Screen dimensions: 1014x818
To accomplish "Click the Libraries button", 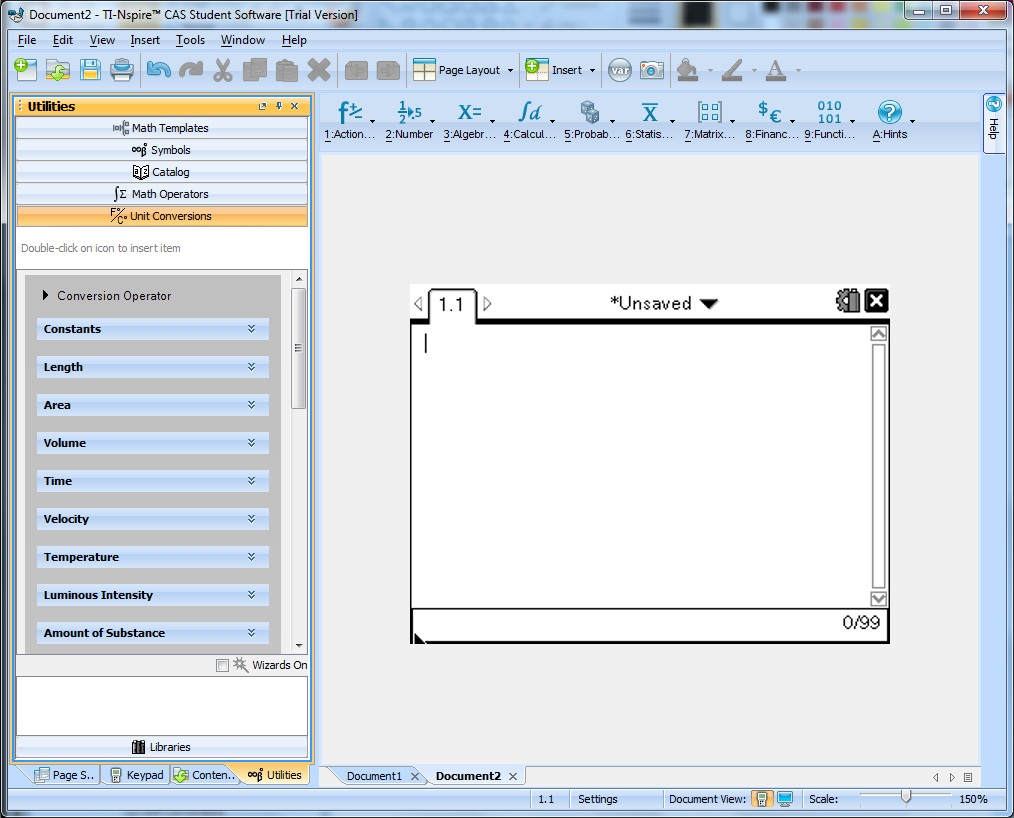I will (162, 747).
